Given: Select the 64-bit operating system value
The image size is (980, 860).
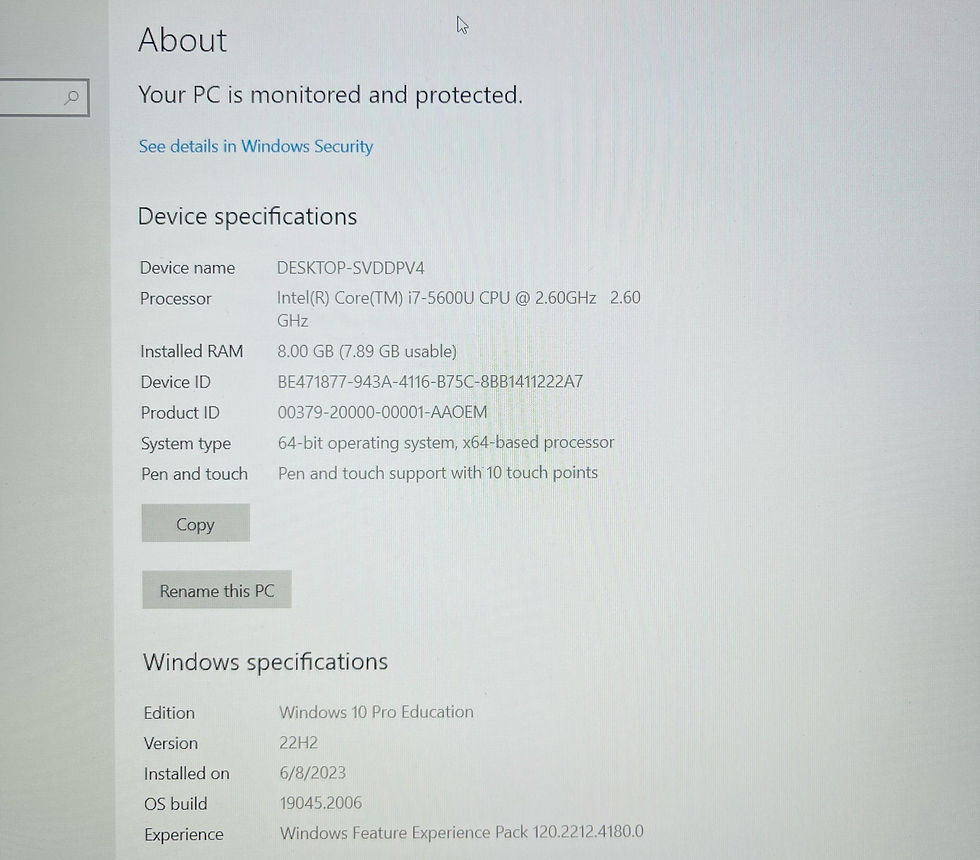Looking at the screenshot, I should [x=446, y=442].
